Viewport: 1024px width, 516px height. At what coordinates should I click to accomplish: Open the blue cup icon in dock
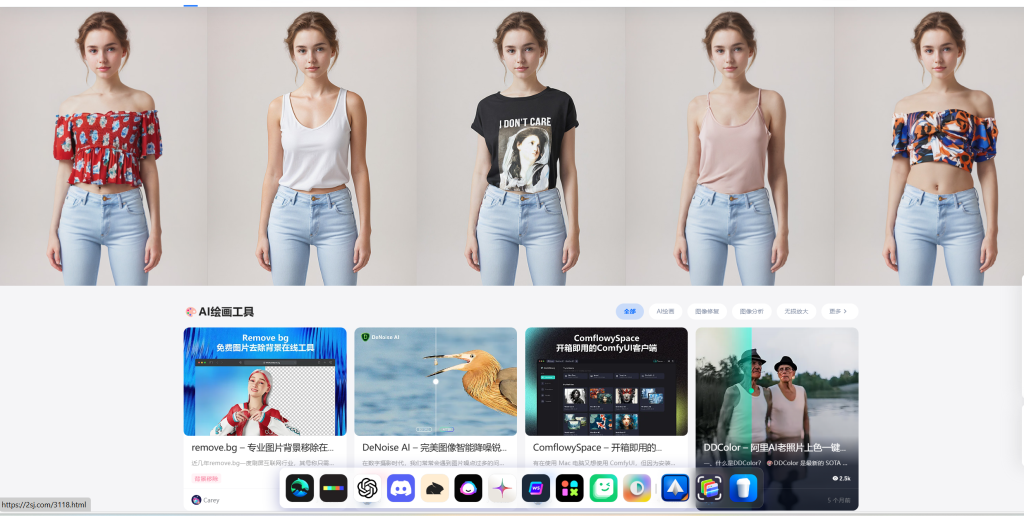coord(743,488)
